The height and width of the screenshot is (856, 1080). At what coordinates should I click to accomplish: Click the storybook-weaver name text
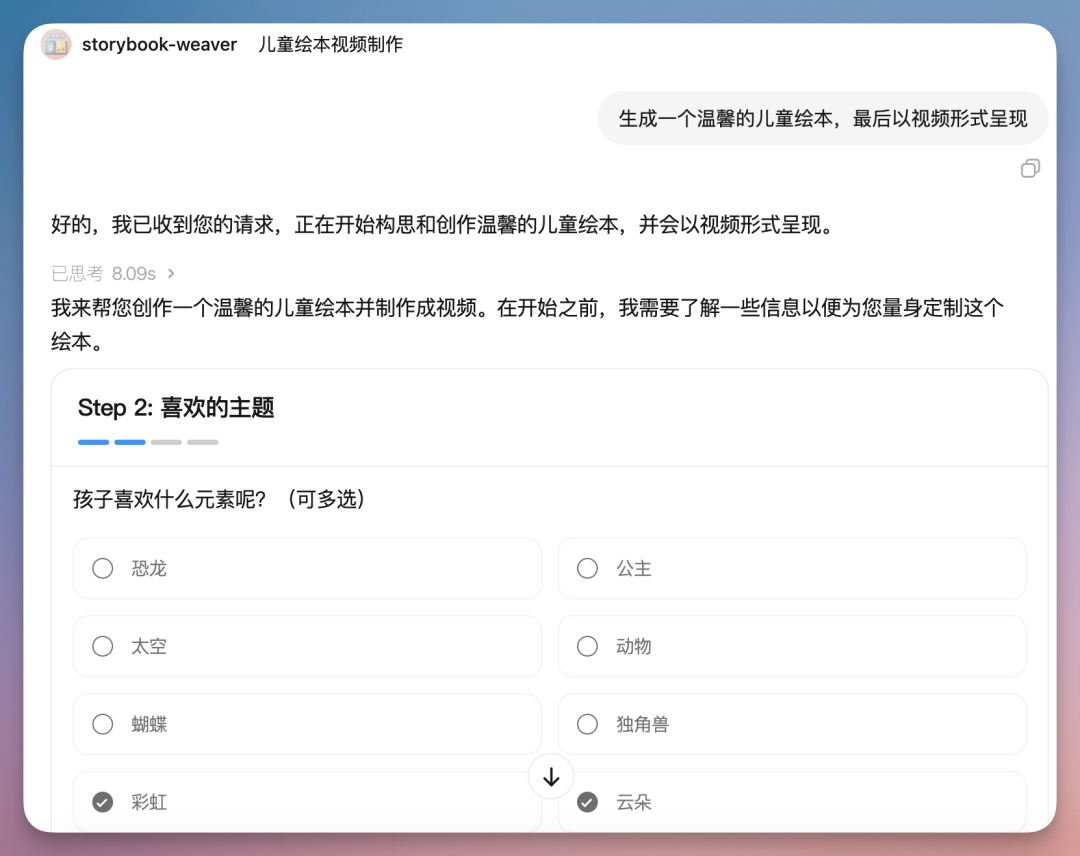click(x=160, y=44)
